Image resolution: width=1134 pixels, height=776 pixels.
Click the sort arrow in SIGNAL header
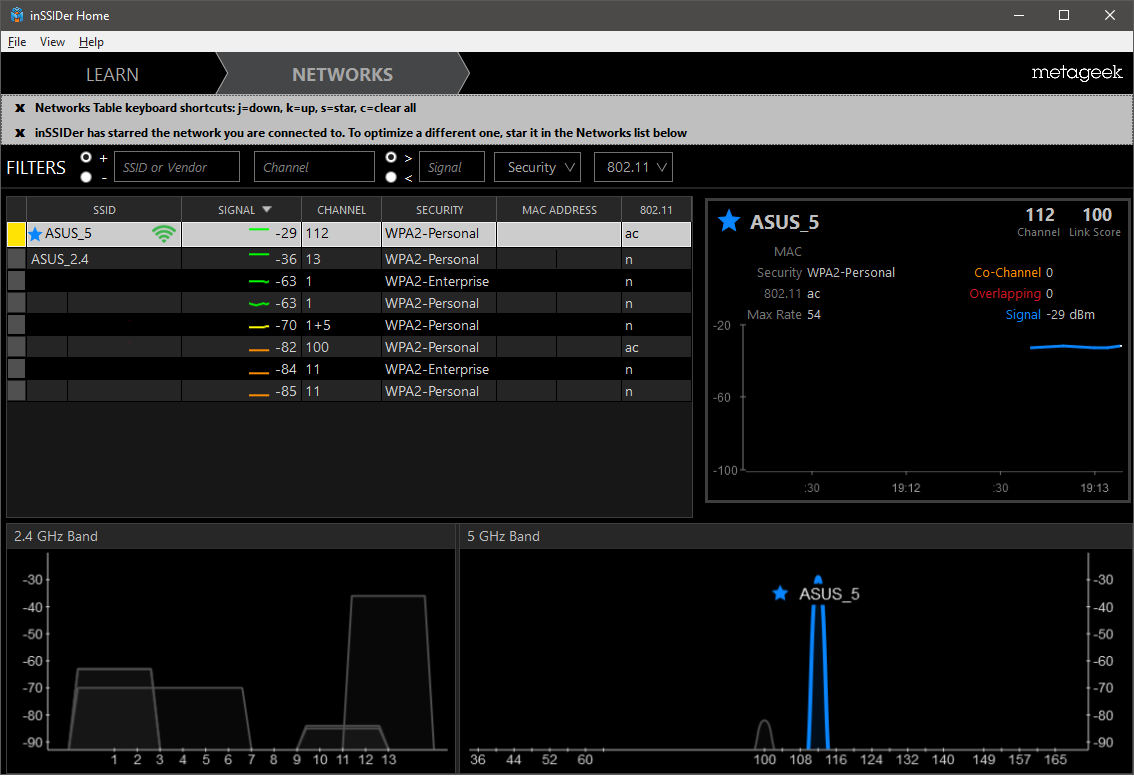coord(267,210)
